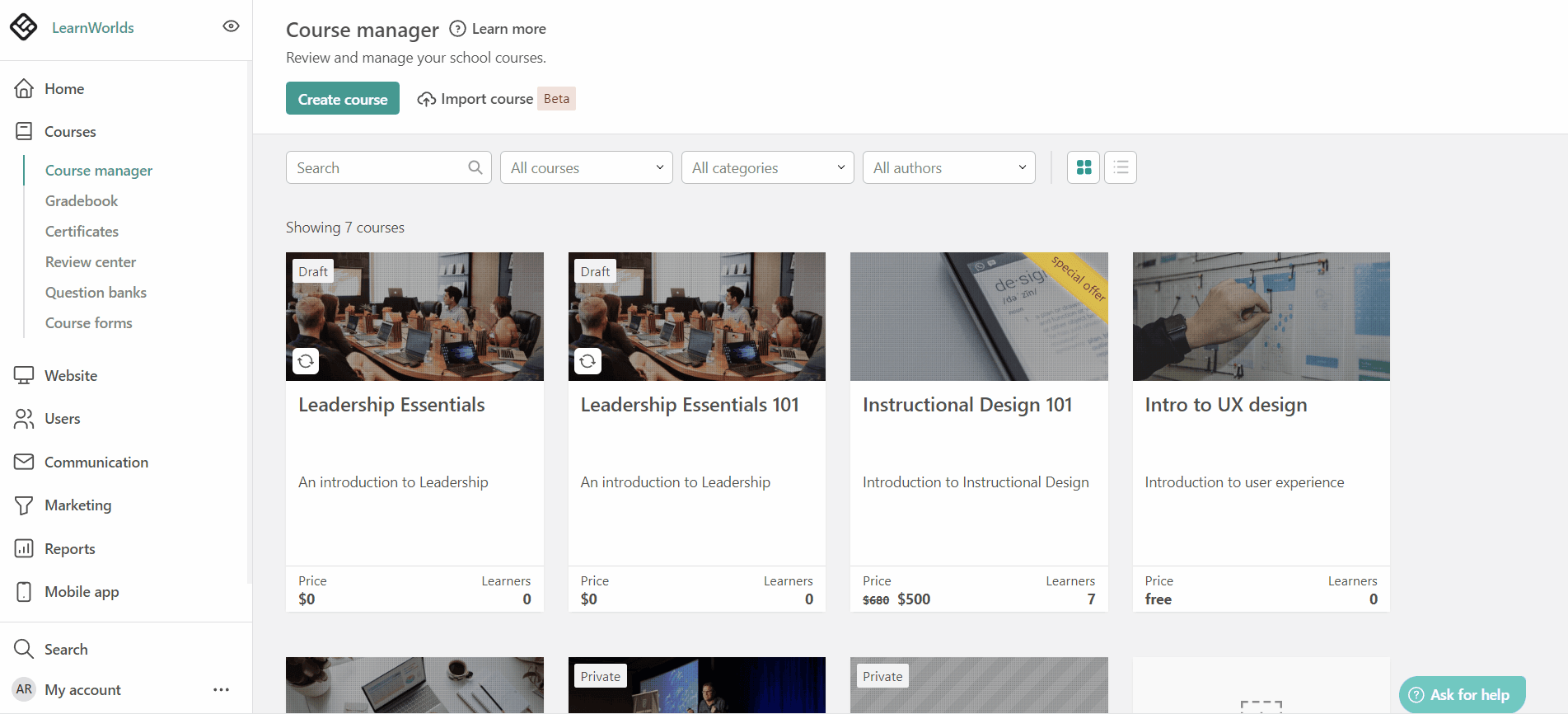Open the Intro to UX design thumbnail

point(1261,317)
